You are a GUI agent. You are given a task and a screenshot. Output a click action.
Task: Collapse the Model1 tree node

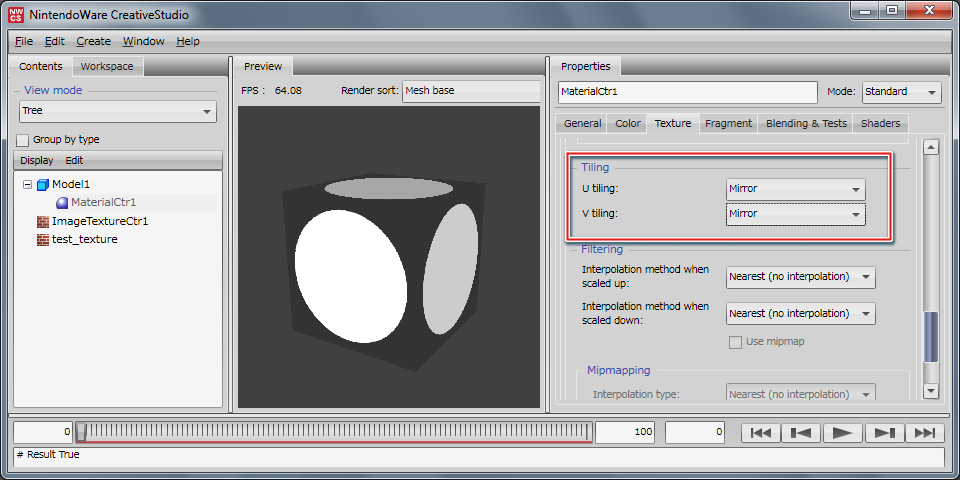(27, 185)
